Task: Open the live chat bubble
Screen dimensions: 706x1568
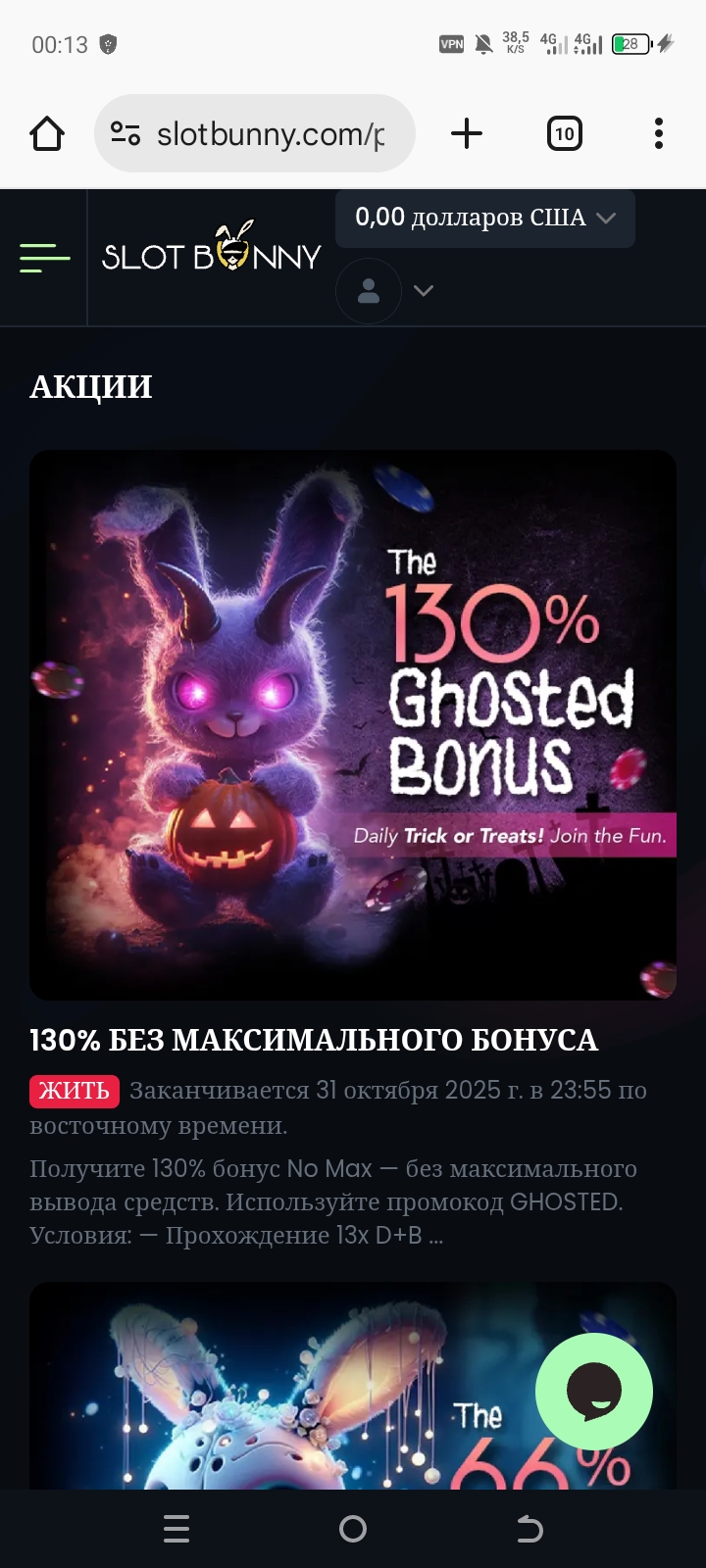Action: [594, 1392]
